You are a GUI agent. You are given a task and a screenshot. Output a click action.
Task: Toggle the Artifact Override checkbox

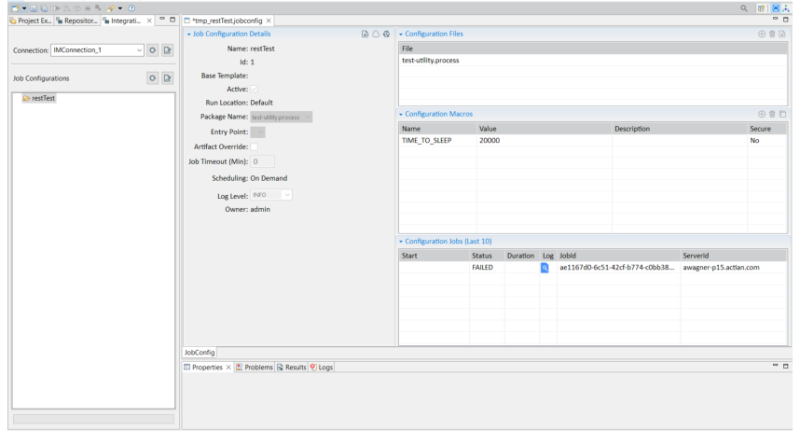tap(253, 147)
